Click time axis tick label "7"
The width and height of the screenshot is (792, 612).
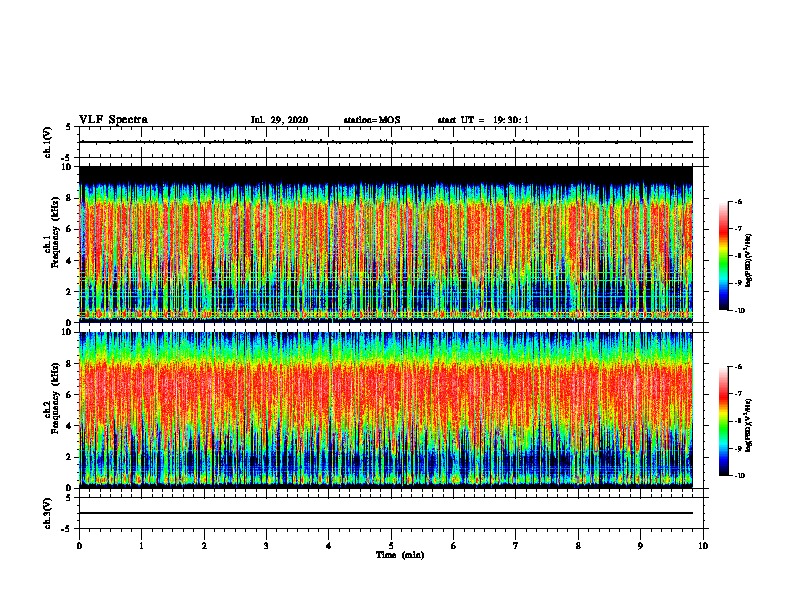click(516, 546)
